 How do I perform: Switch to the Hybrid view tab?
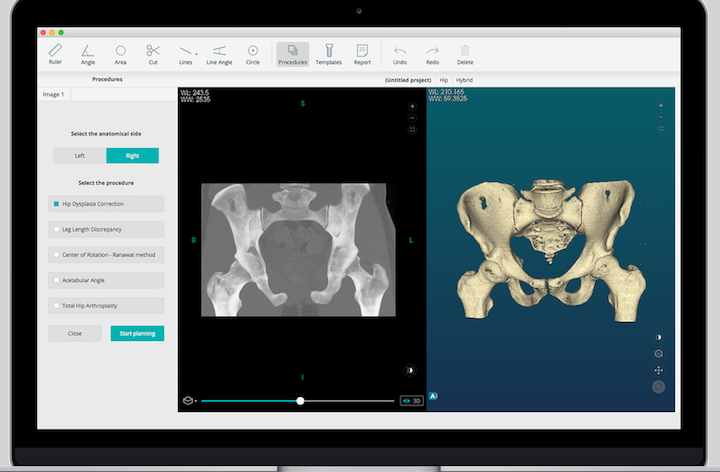(x=464, y=79)
